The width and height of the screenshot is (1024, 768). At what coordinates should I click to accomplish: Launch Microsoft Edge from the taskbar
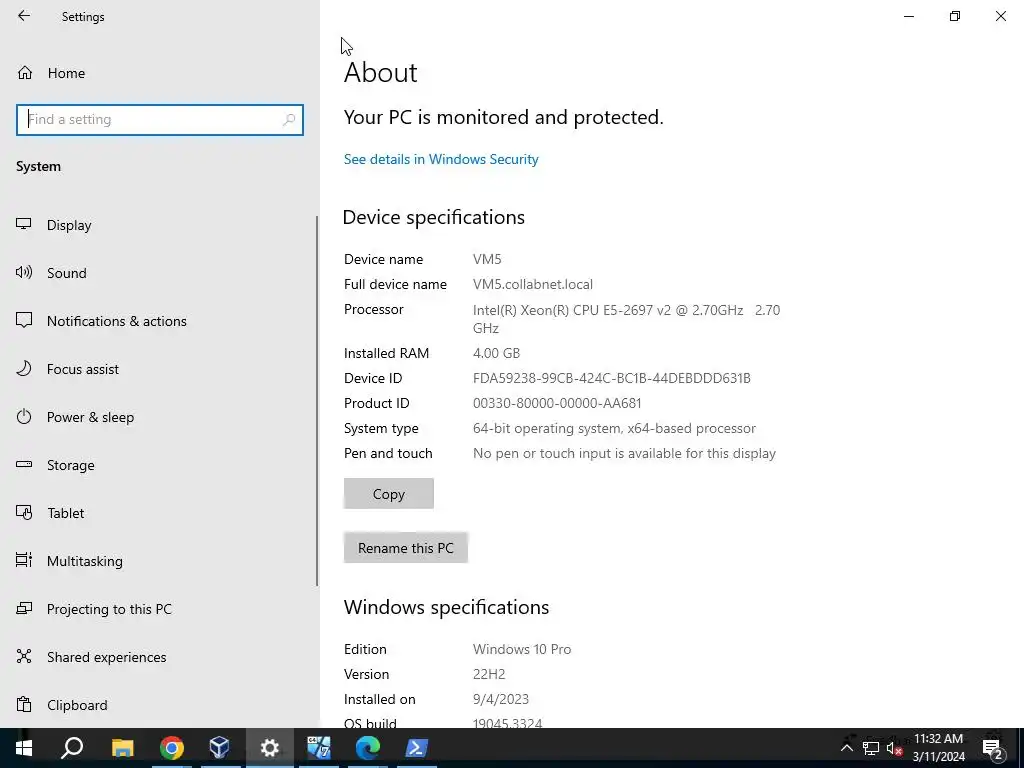pos(368,748)
